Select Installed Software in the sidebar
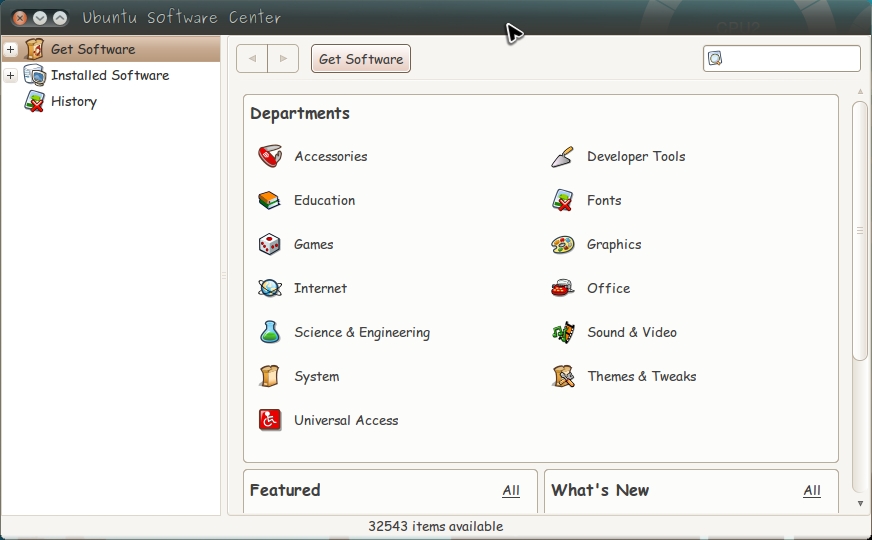Image resolution: width=872 pixels, height=540 pixels. (110, 75)
